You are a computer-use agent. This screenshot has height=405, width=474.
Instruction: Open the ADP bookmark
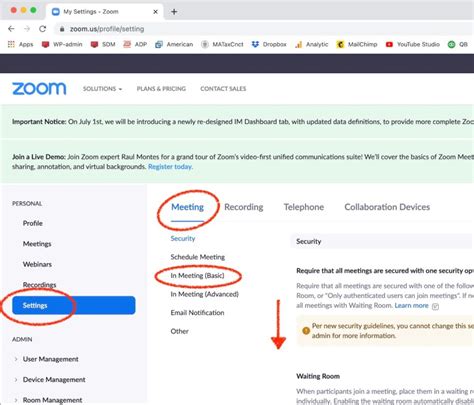135,44
